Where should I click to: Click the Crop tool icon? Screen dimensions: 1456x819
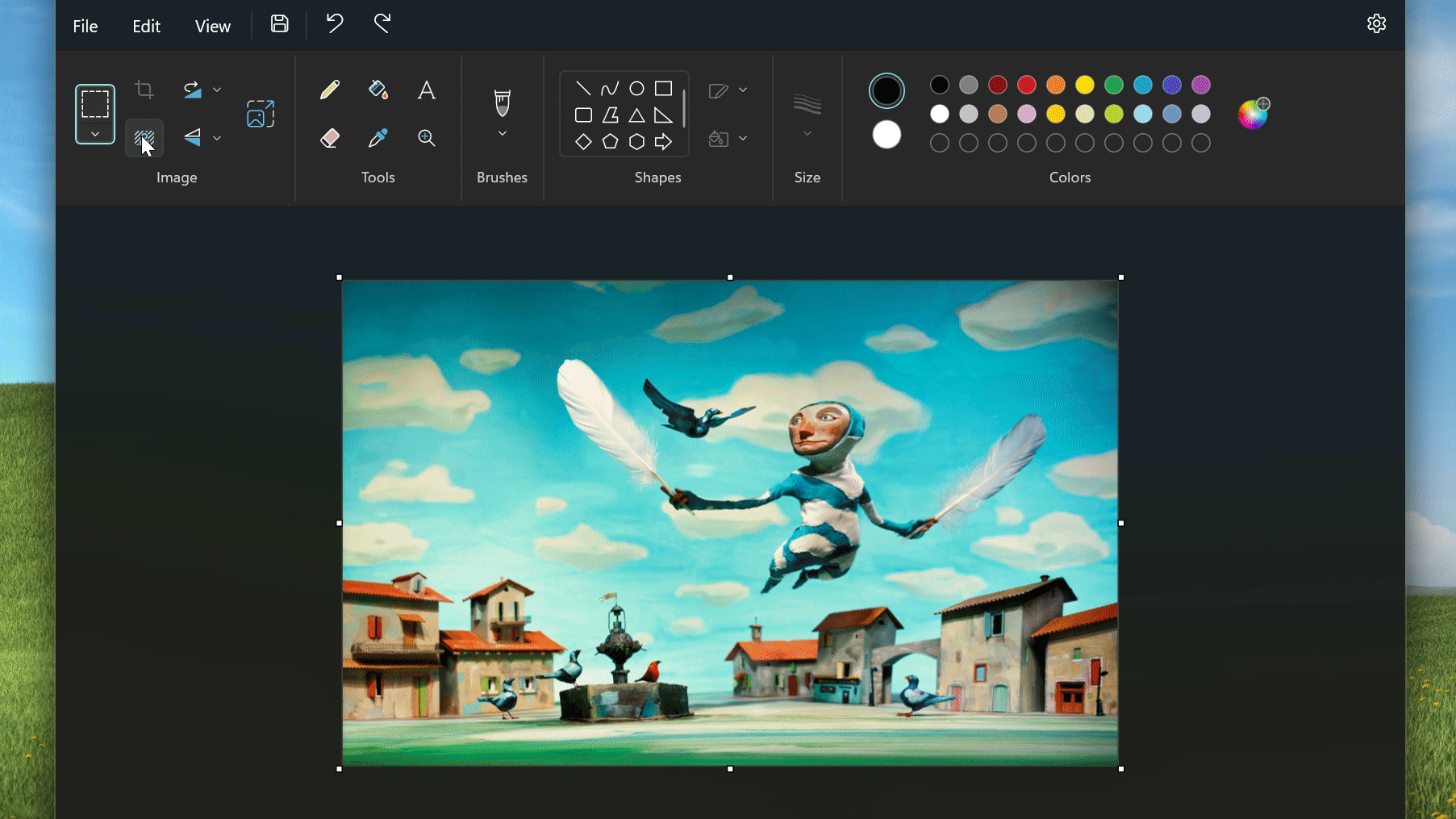[x=144, y=90]
